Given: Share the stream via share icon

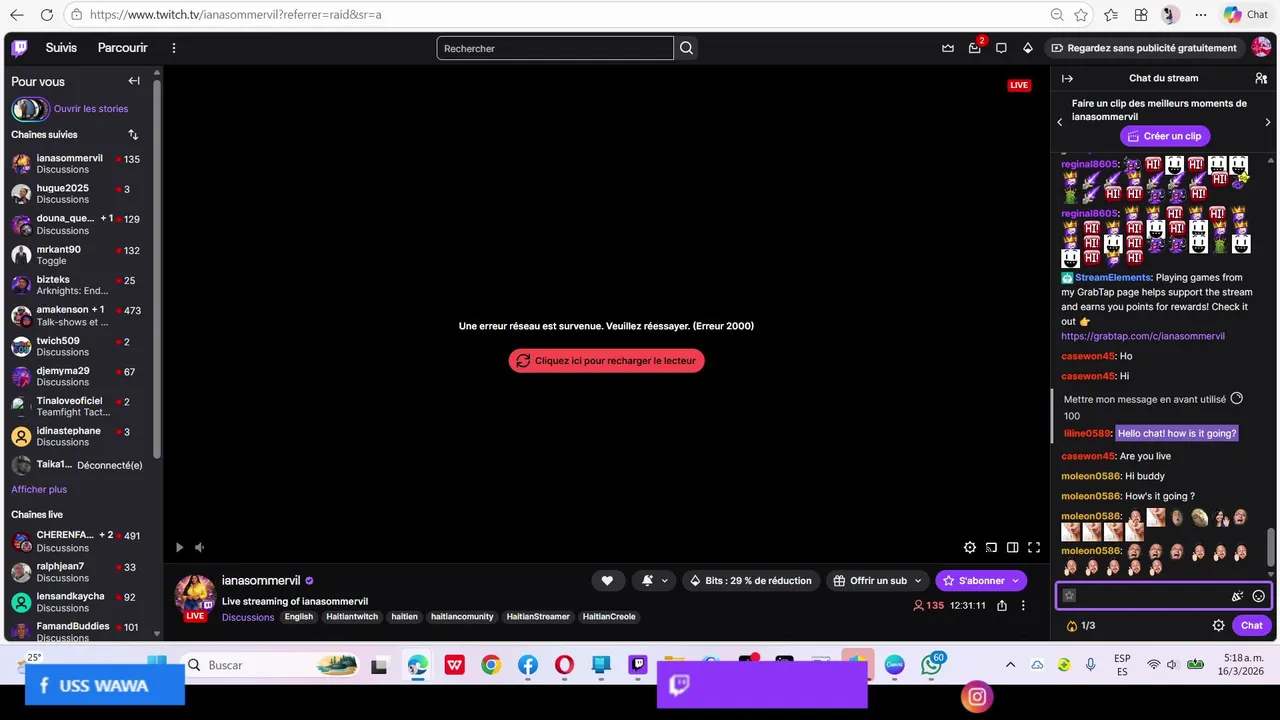Looking at the screenshot, I should tap(1002, 605).
